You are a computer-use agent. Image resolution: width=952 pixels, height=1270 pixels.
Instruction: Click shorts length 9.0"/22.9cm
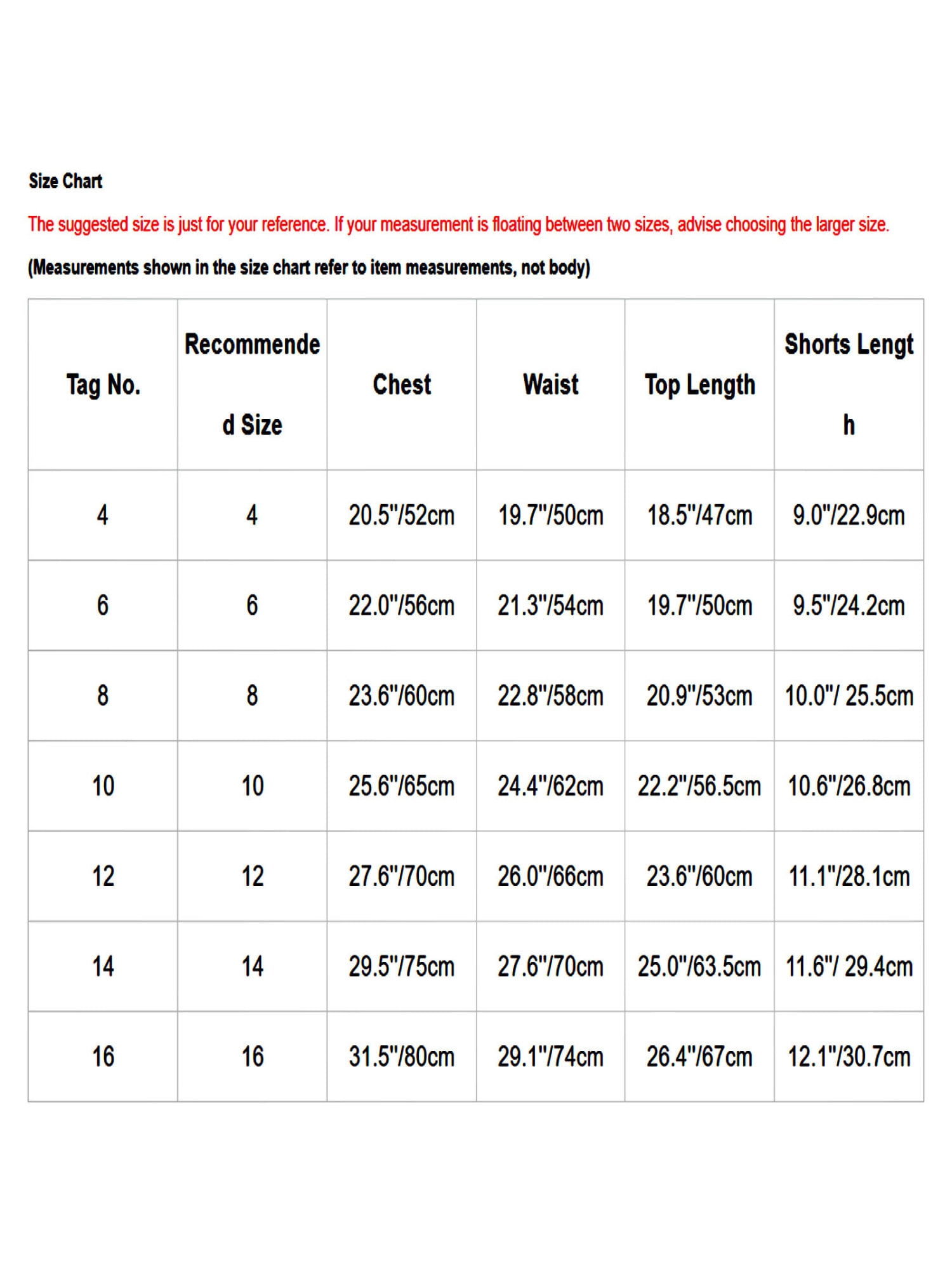[849, 516]
